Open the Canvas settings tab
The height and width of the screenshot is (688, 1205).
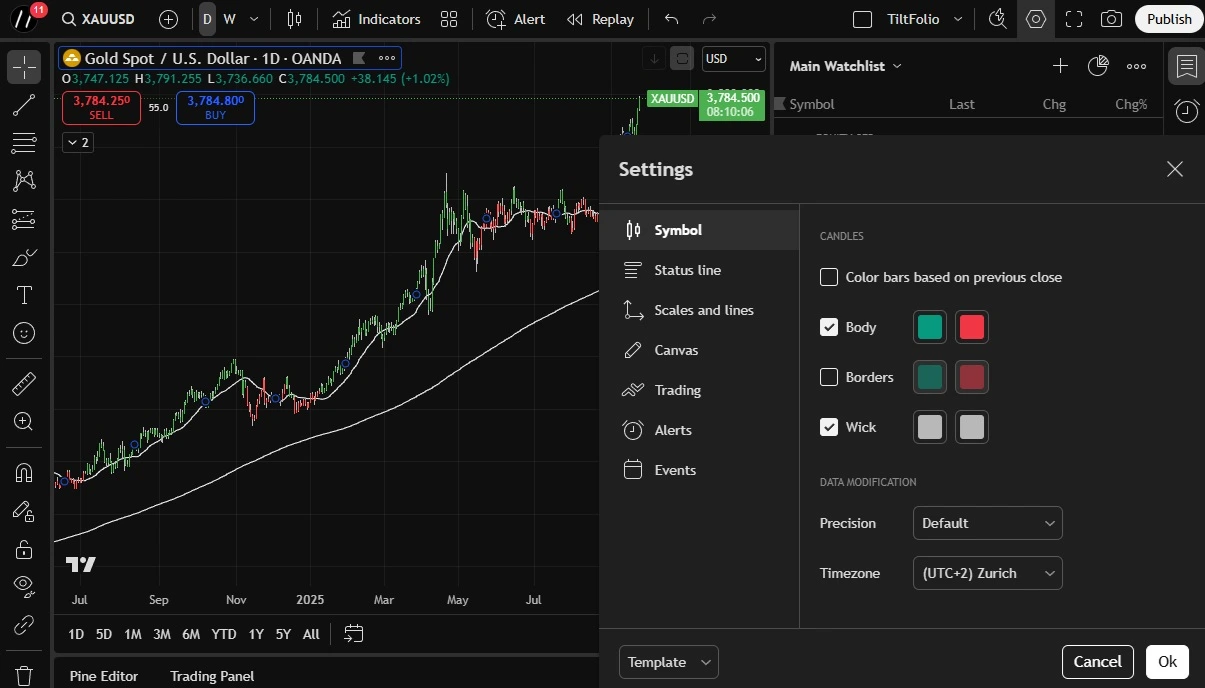[676, 350]
